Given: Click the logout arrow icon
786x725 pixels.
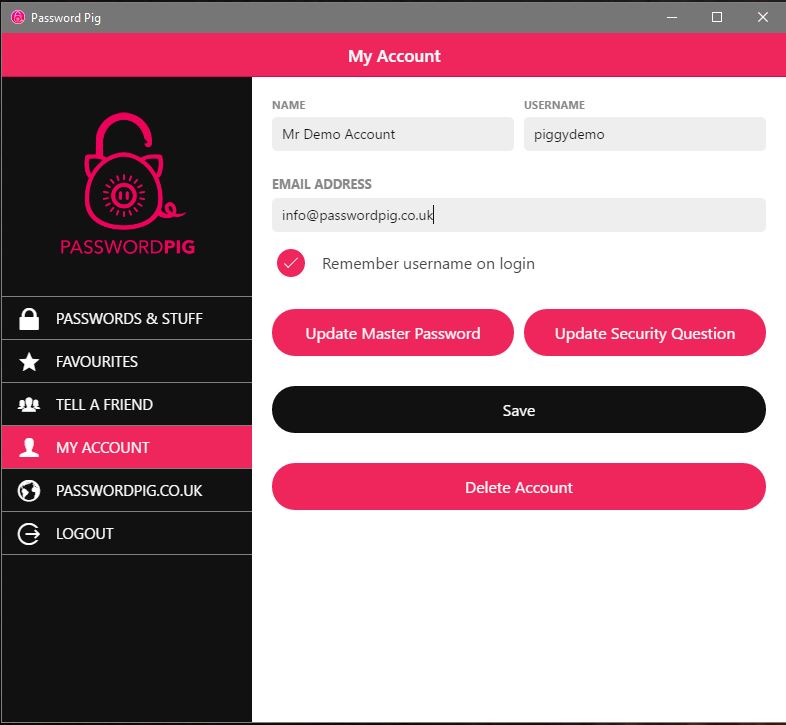Looking at the screenshot, I should point(29,533).
